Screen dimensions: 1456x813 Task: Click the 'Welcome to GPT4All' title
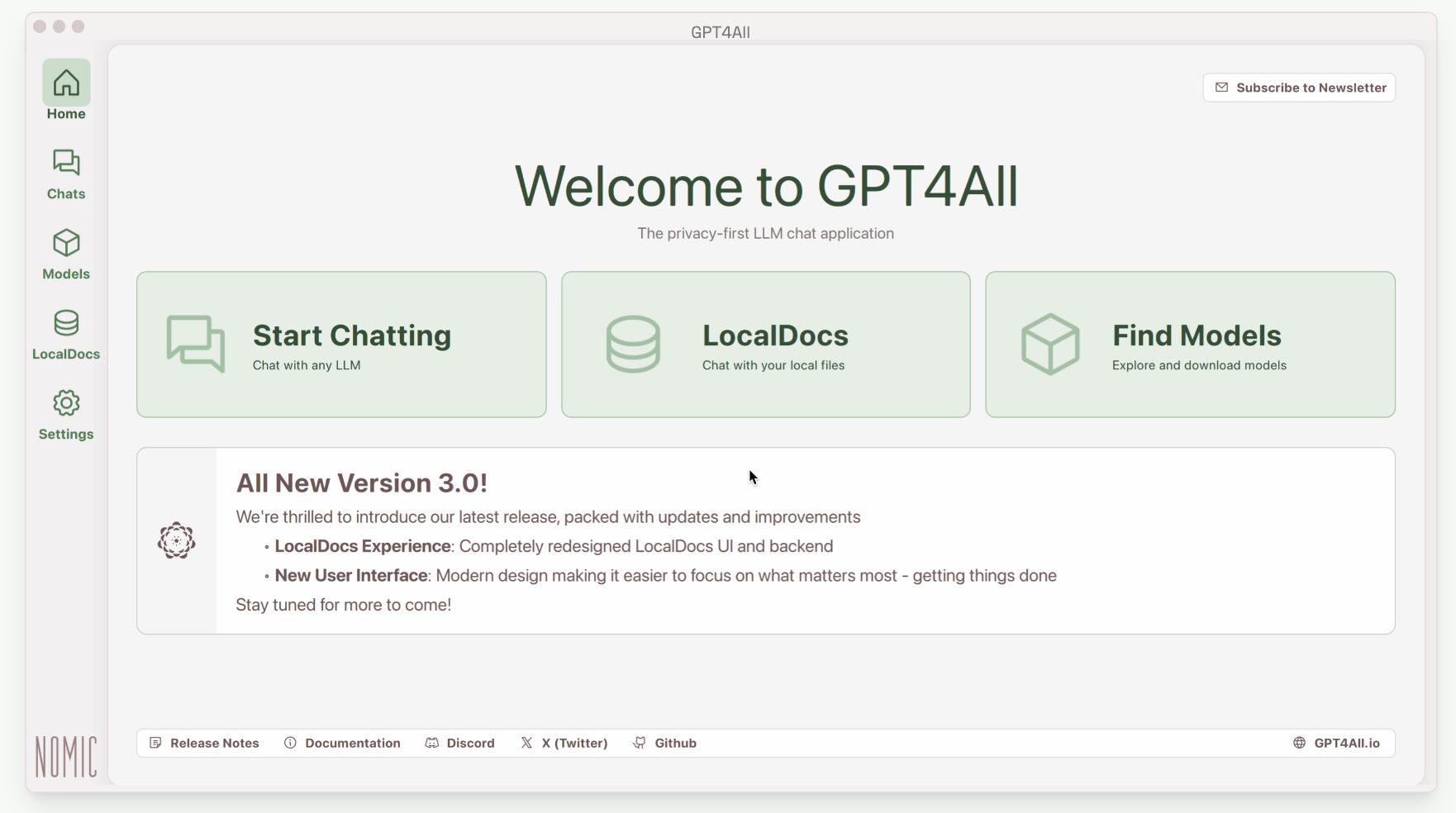point(766,186)
